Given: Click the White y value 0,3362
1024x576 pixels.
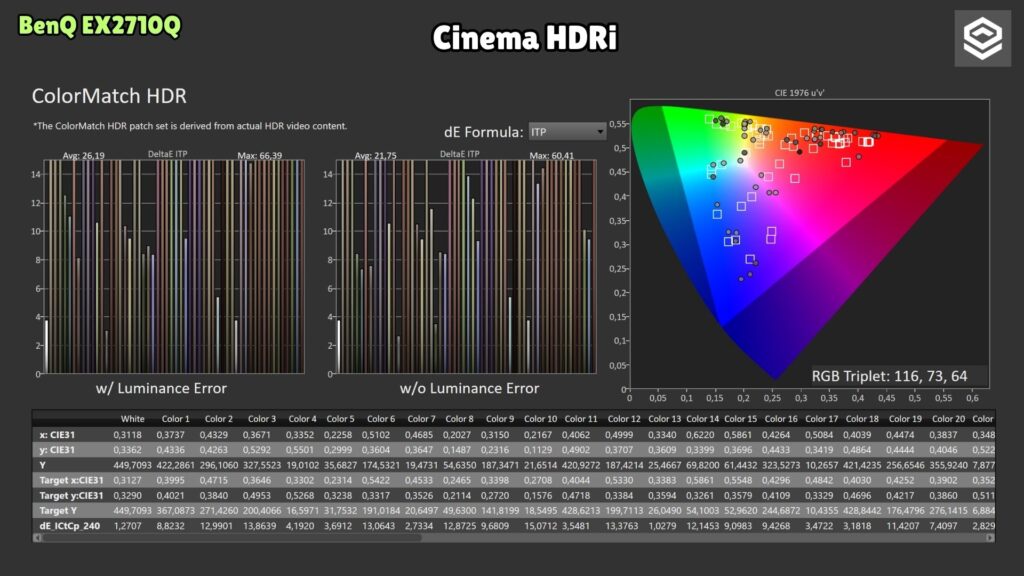Looking at the screenshot, I should pos(127,449).
